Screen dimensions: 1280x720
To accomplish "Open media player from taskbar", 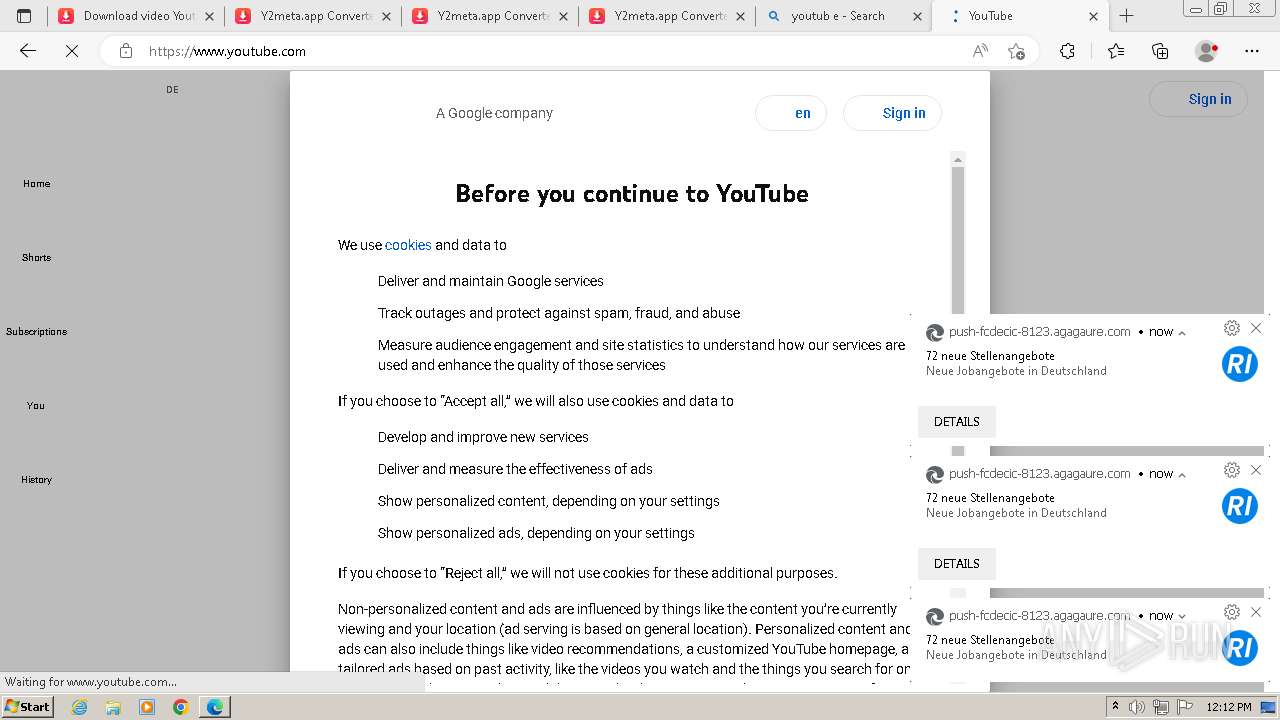I will [147, 707].
